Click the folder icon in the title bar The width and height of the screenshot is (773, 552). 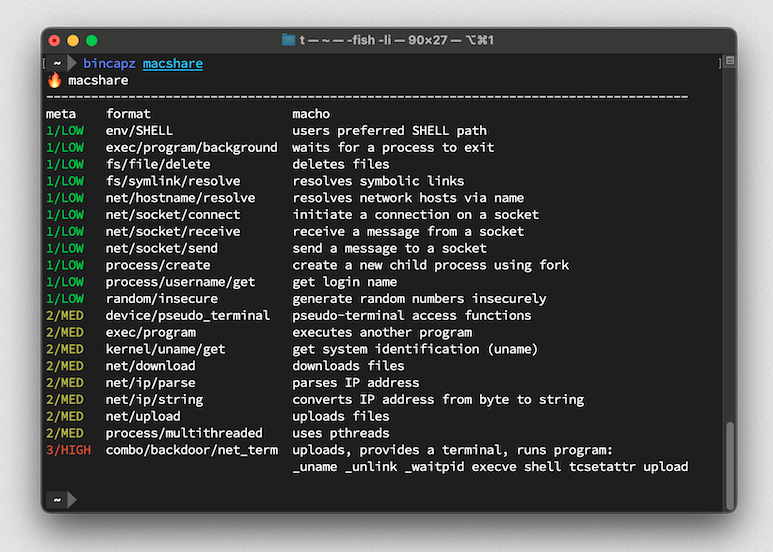288,40
